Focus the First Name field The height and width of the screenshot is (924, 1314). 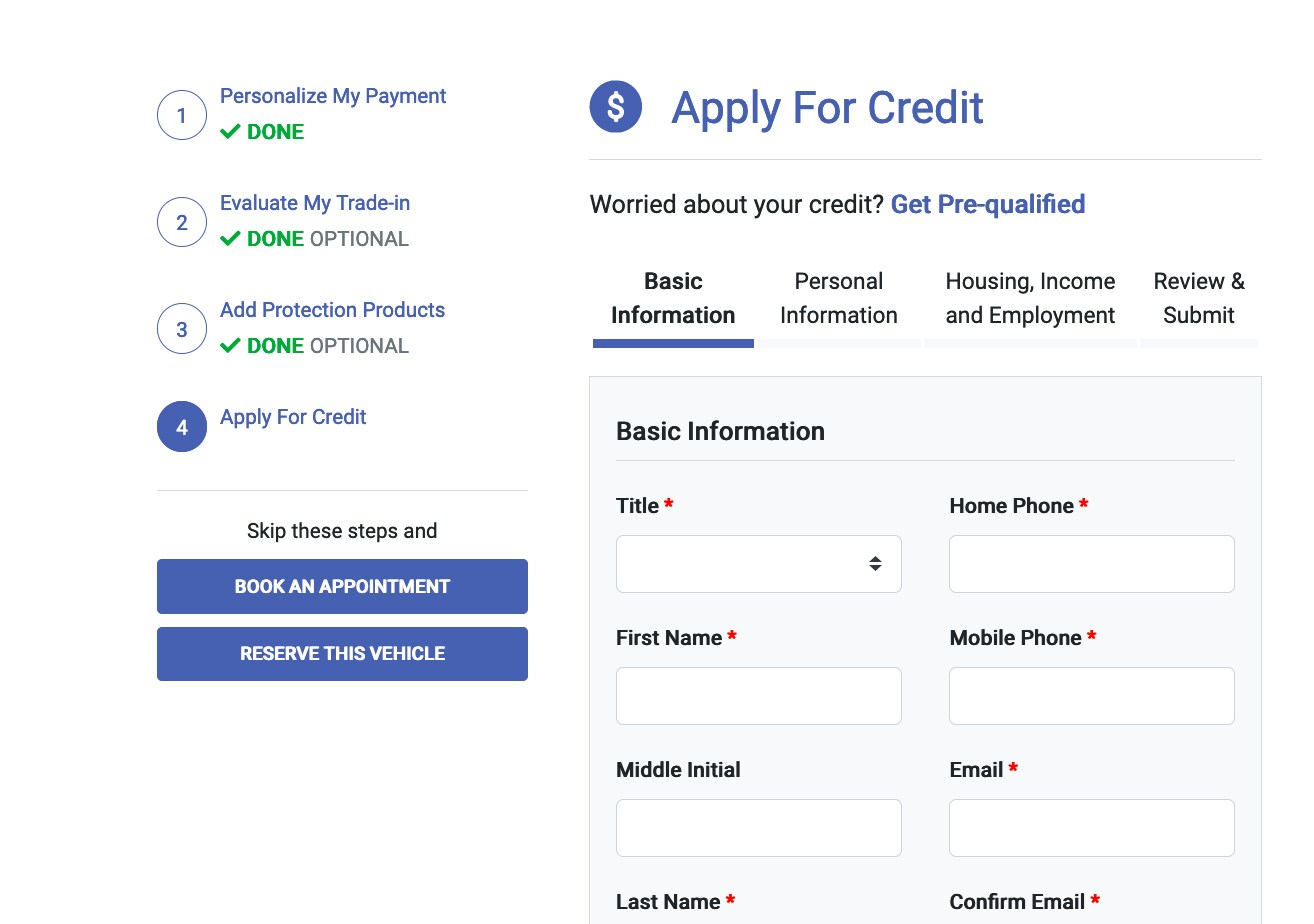click(759, 696)
